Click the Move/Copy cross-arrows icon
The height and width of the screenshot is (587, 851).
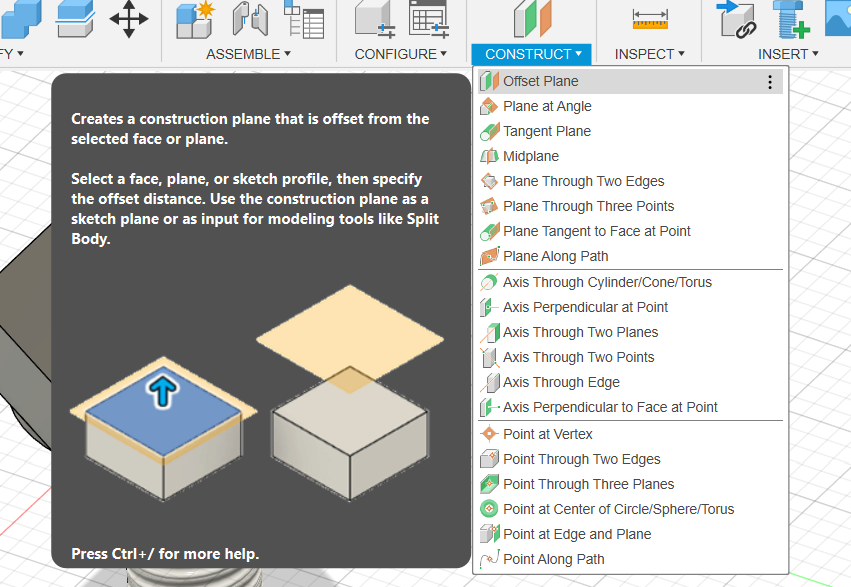coord(129,19)
